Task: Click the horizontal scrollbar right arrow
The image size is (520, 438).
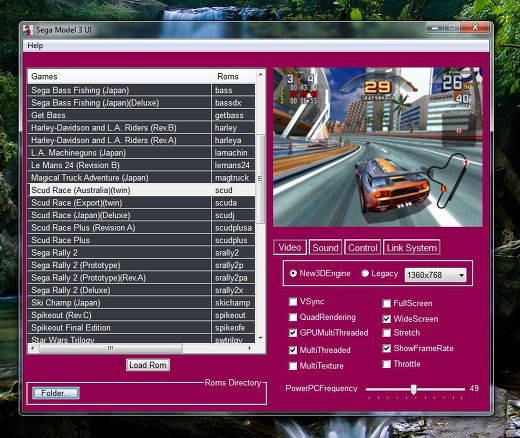Action: [250, 348]
